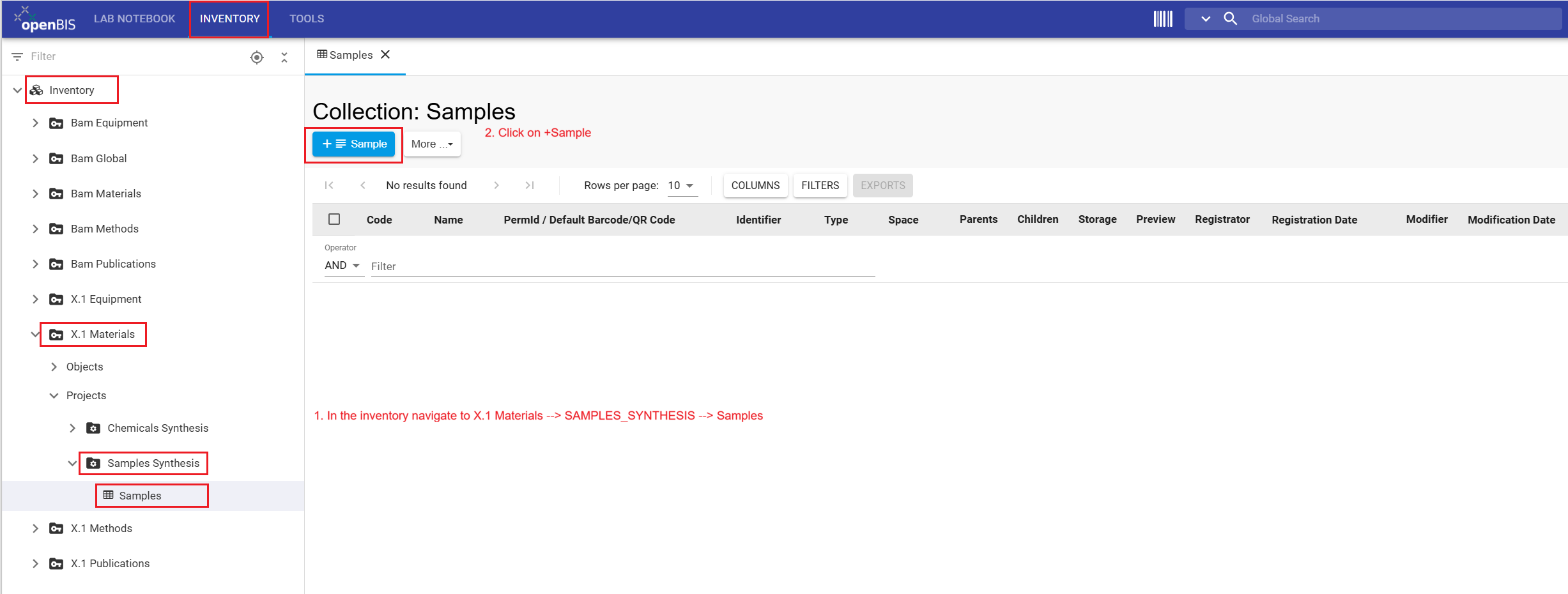Image resolution: width=1568 pixels, height=594 pixels.
Task: Click the Chemicals Synthesis project icon
Action: point(93,428)
